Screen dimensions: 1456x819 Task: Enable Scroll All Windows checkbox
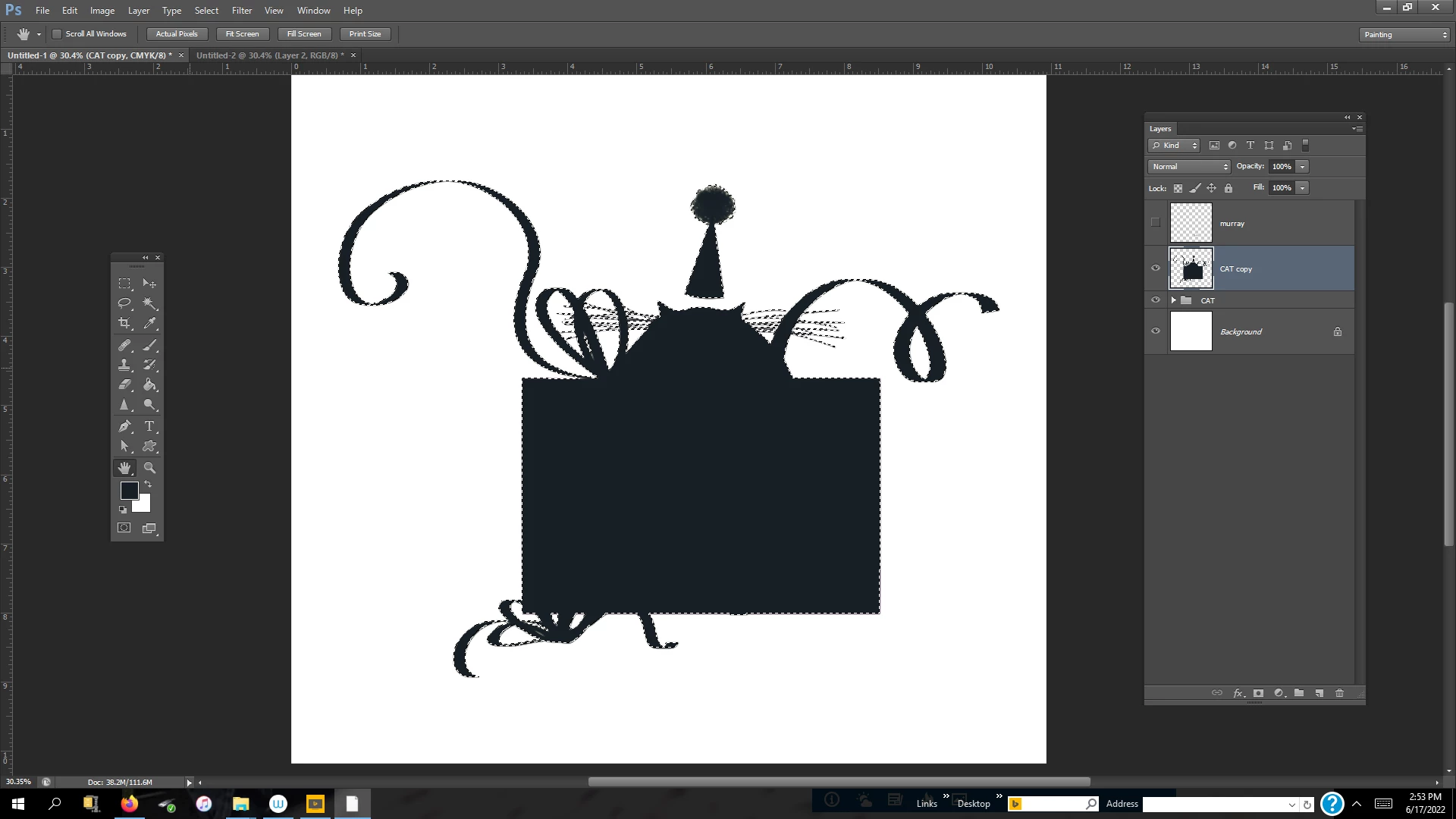57,34
